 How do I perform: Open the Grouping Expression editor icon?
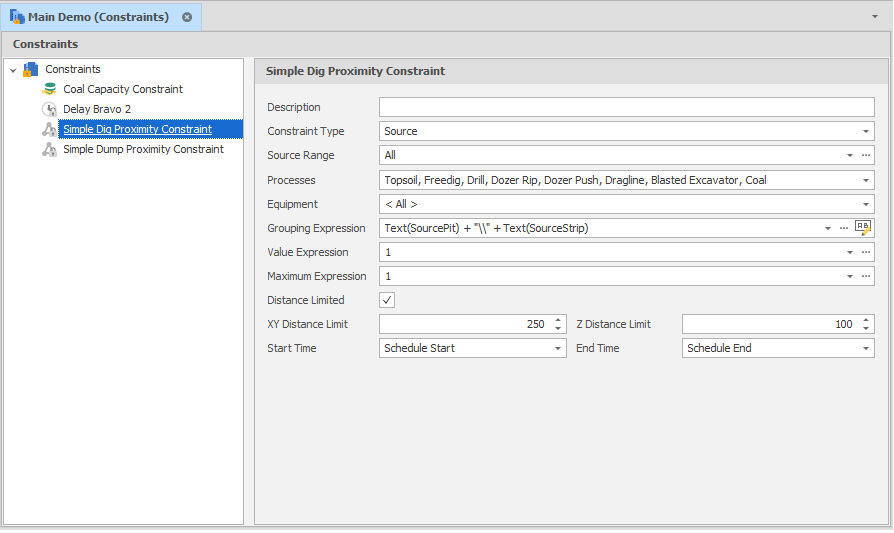(x=864, y=227)
